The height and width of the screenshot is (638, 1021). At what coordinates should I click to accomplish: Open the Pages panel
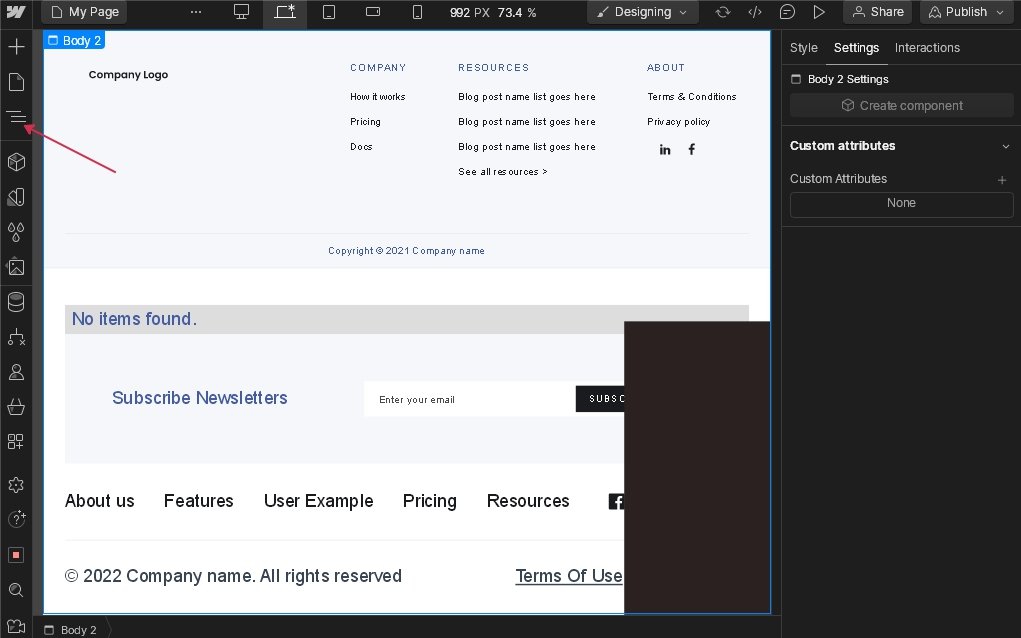pyautogui.click(x=16, y=82)
